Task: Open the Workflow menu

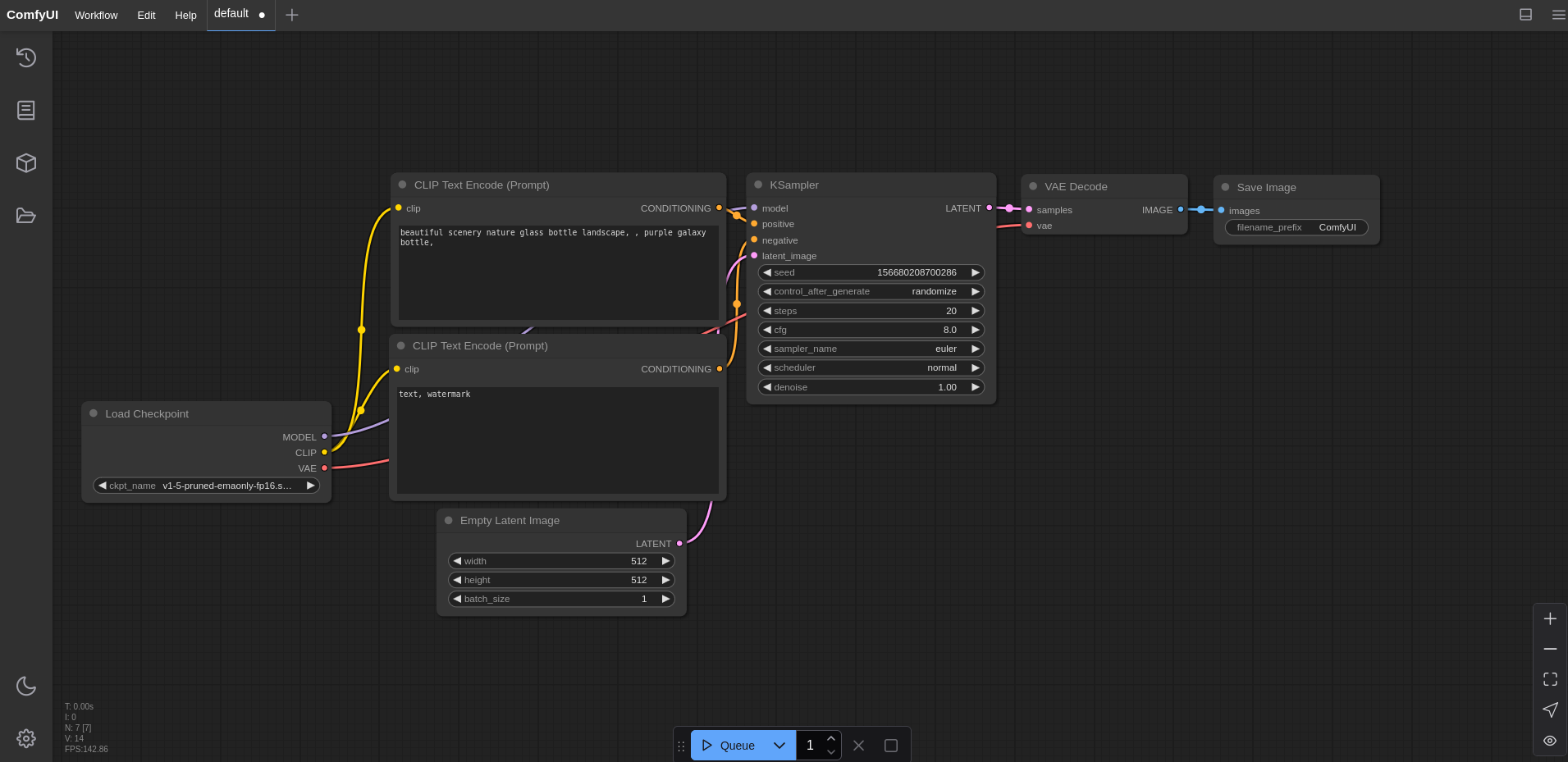Action: pos(96,15)
